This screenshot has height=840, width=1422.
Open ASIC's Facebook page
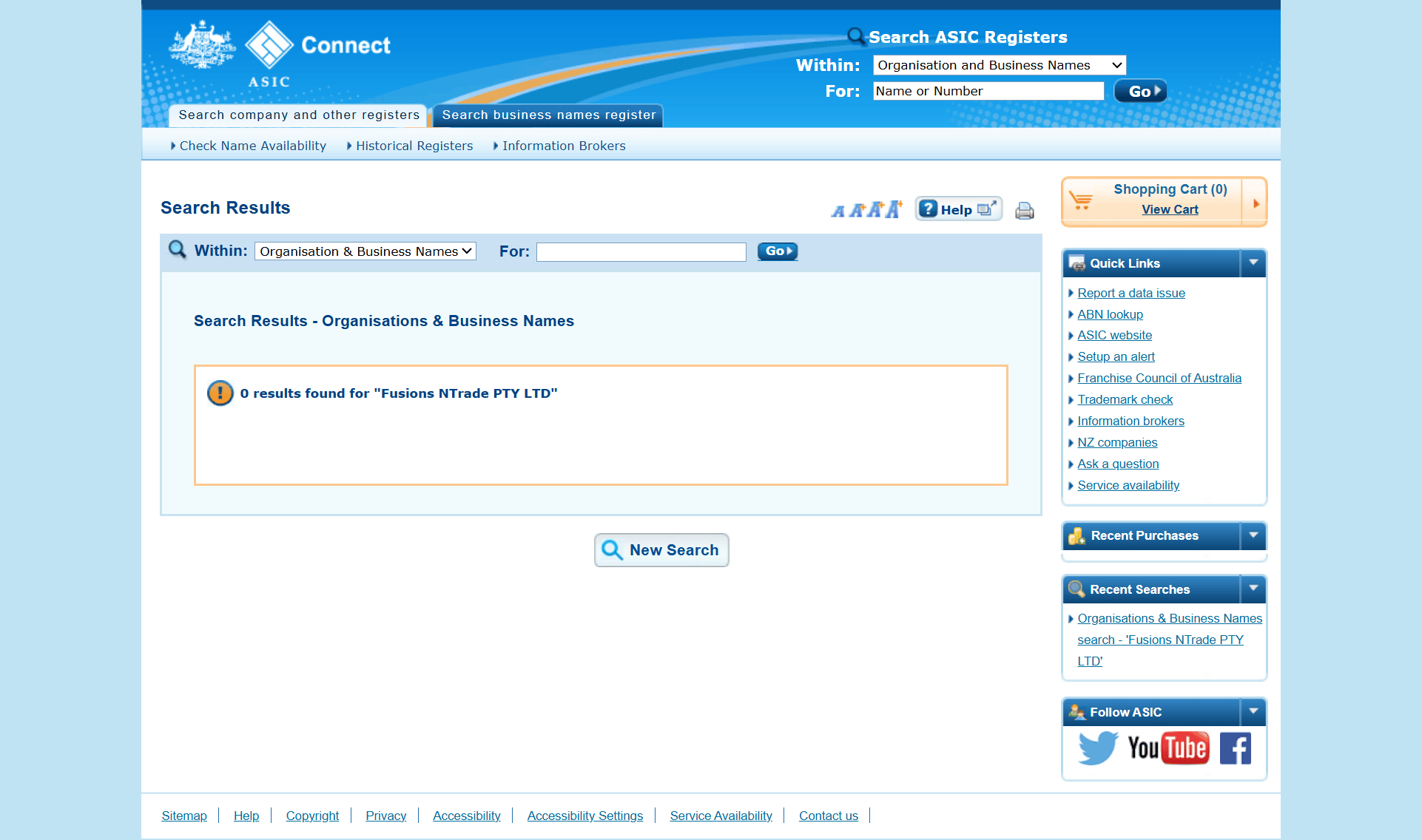coord(1236,748)
